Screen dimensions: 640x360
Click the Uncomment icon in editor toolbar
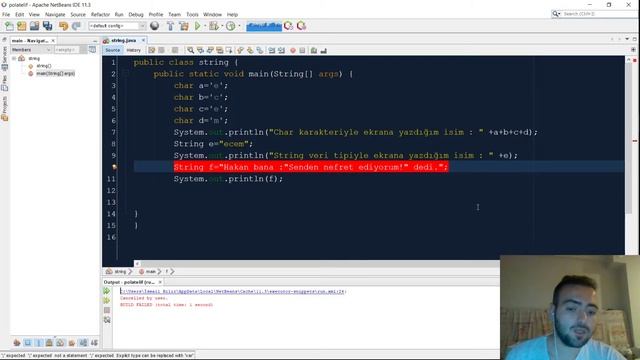(323, 50)
